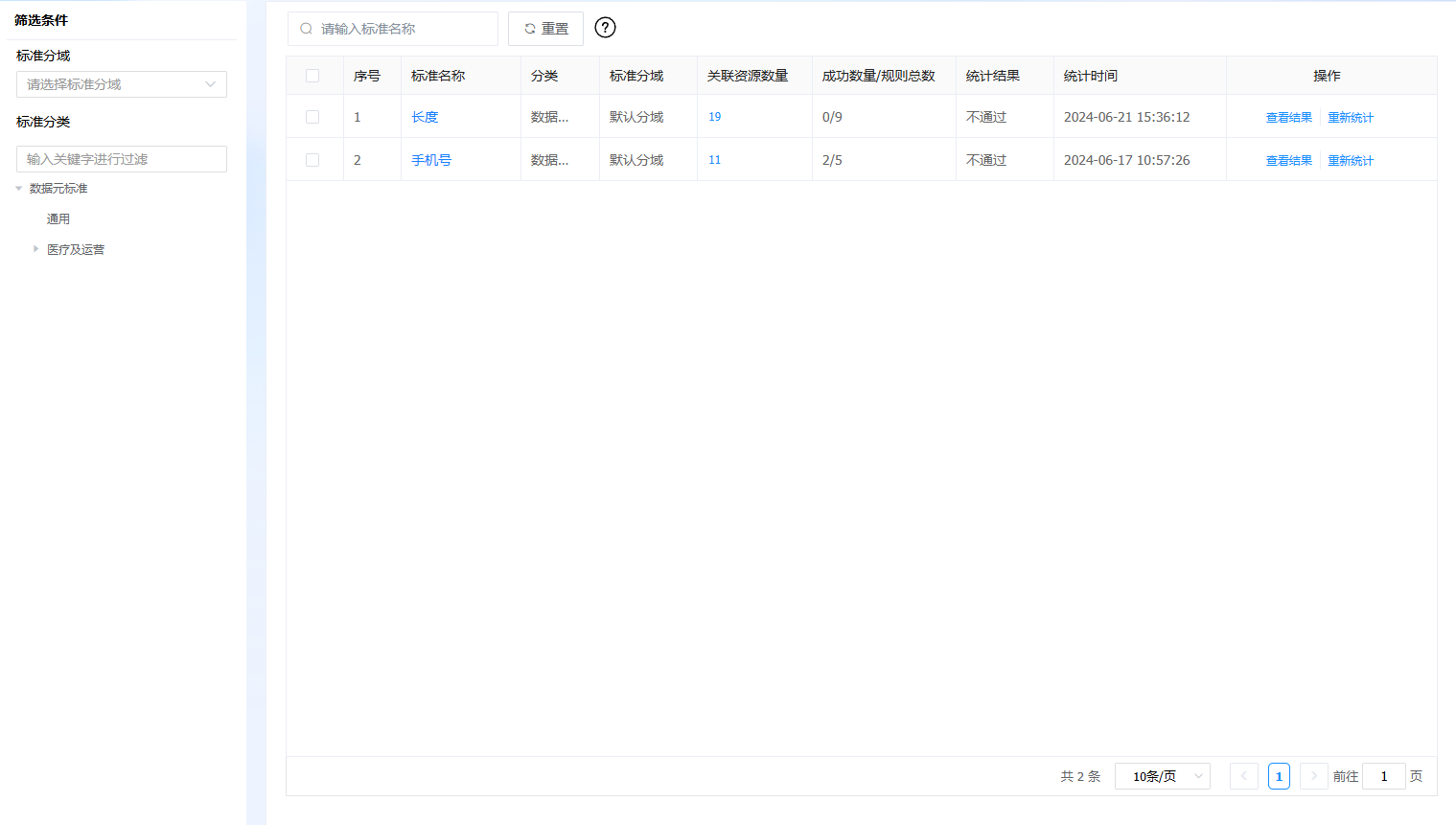The image size is (1456, 825).
Task: Expand the 医疗及运营 tree node
Action: coord(36,249)
